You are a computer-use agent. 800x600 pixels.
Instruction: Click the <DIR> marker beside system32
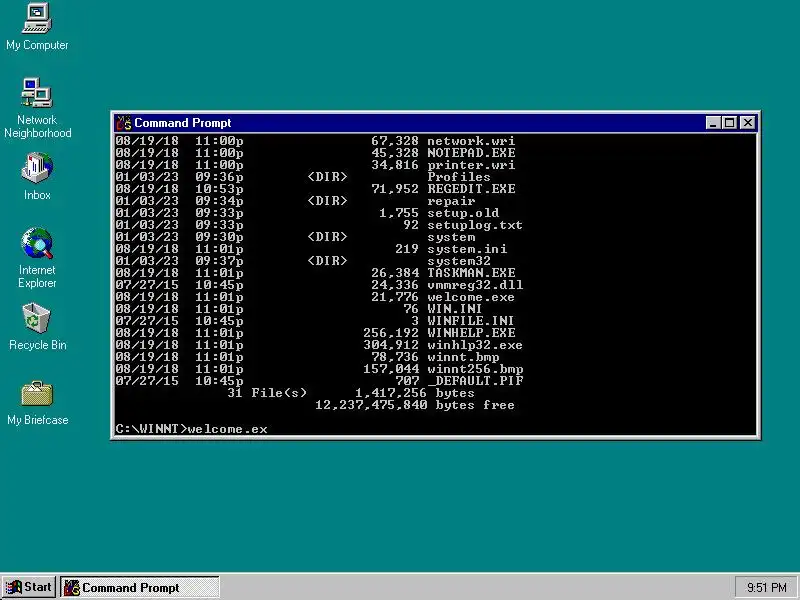327,261
